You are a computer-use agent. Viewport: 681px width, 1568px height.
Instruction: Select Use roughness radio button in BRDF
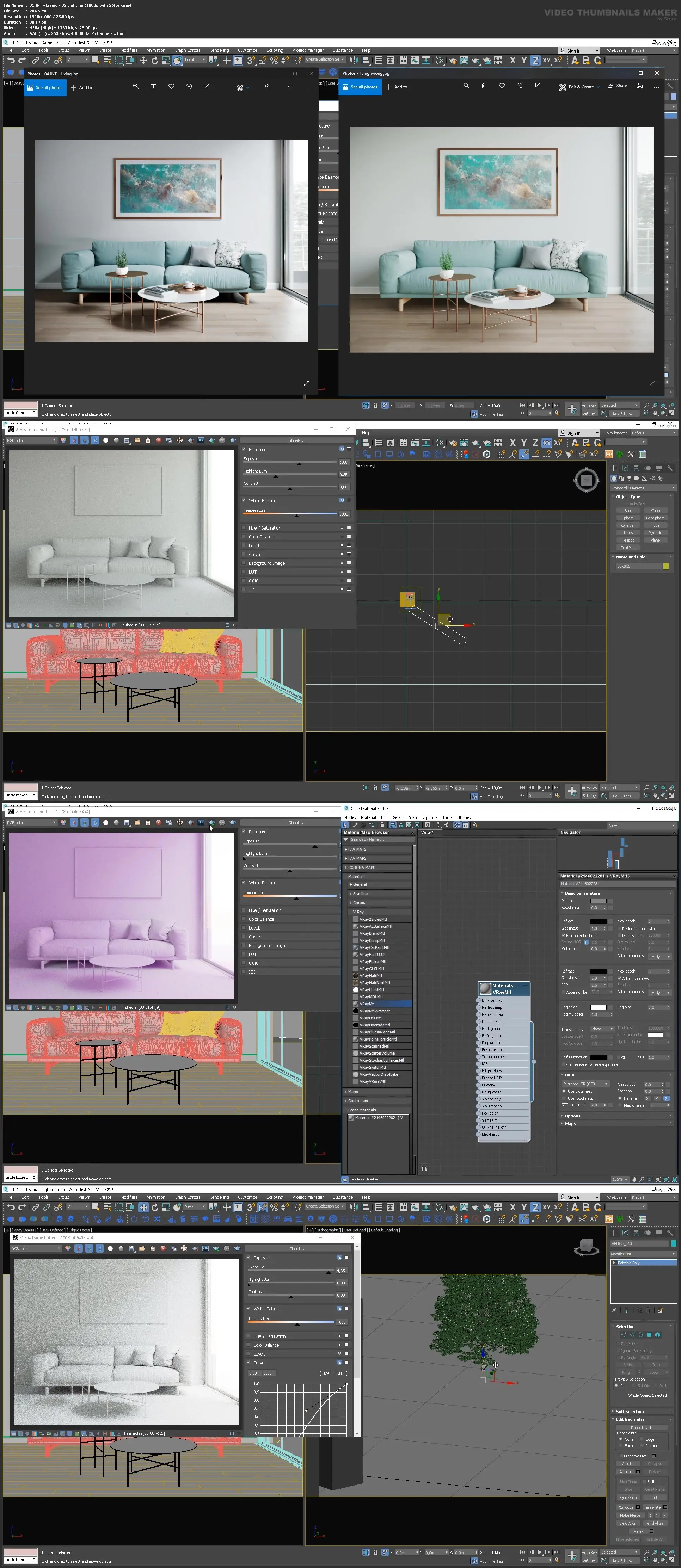(x=563, y=1098)
